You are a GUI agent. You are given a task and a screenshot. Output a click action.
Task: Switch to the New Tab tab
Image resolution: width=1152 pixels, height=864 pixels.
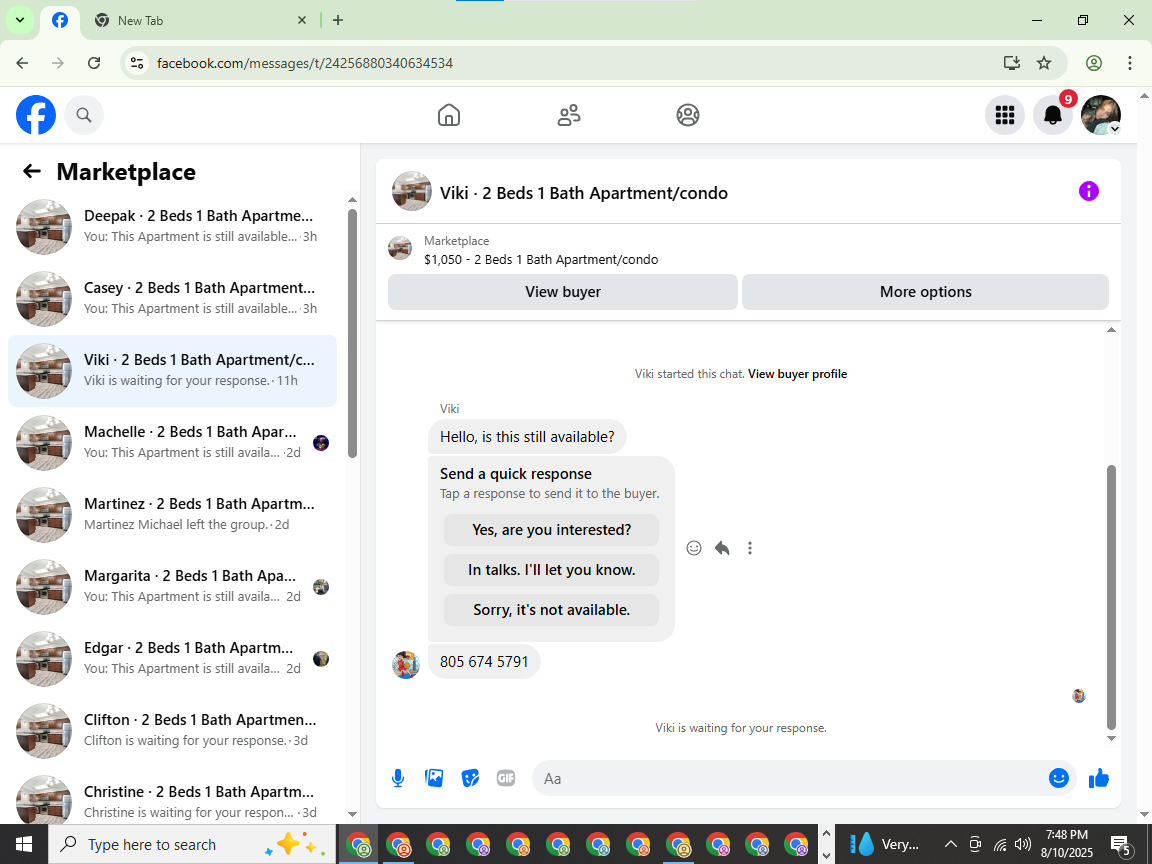click(201, 21)
